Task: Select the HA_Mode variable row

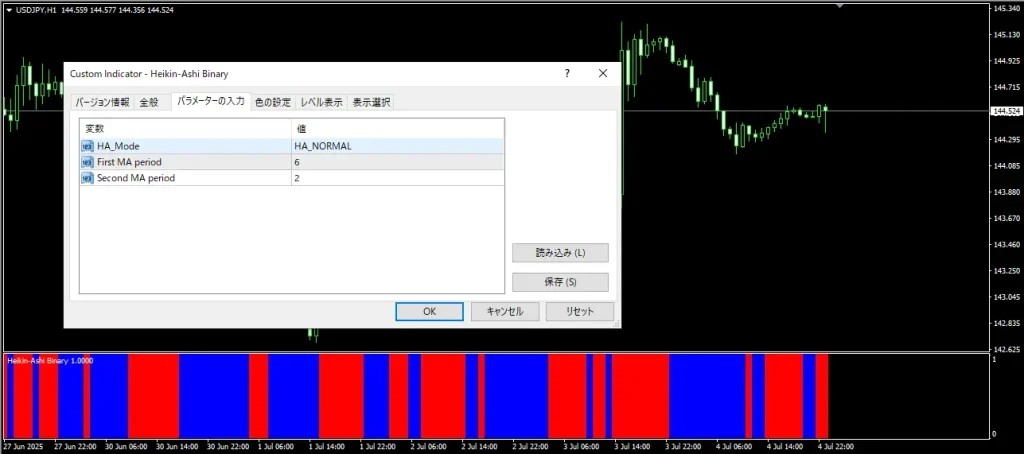Action: (x=292, y=146)
